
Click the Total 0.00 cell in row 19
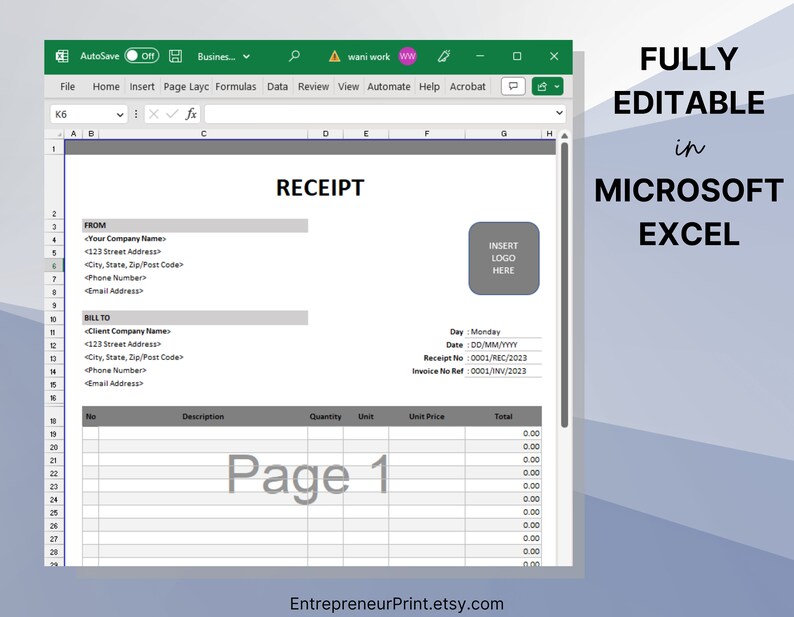coord(504,434)
